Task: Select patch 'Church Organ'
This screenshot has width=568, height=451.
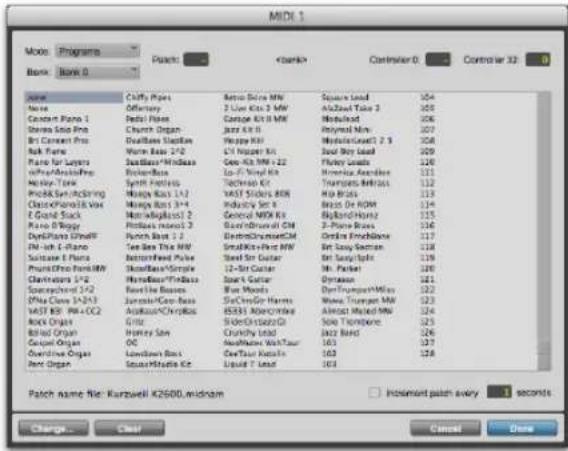Action: (x=153, y=130)
